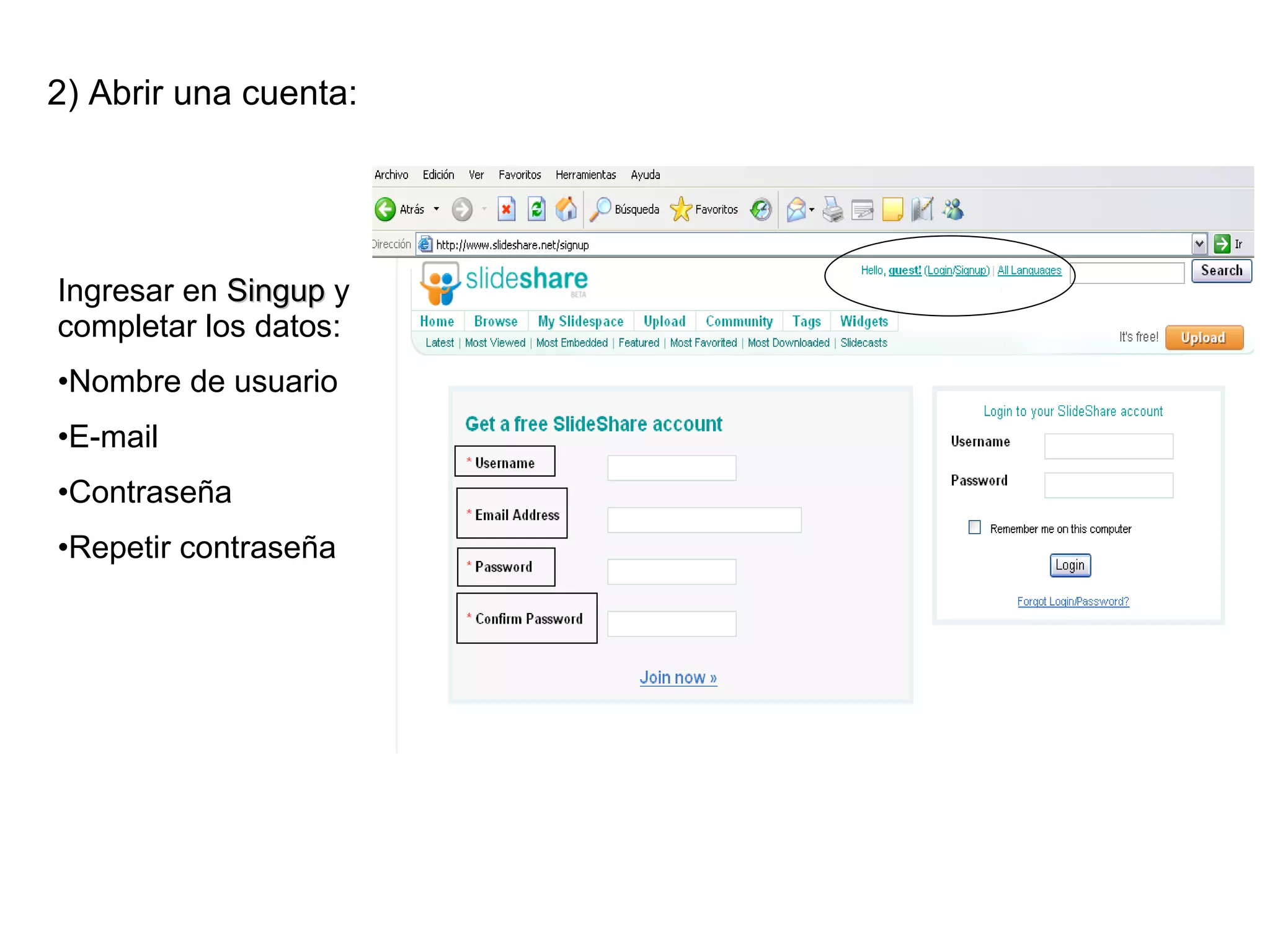This screenshot has height=952, width=1270.
Task: Open the Favoritos menu in the menu bar
Action: [x=520, y=175]
